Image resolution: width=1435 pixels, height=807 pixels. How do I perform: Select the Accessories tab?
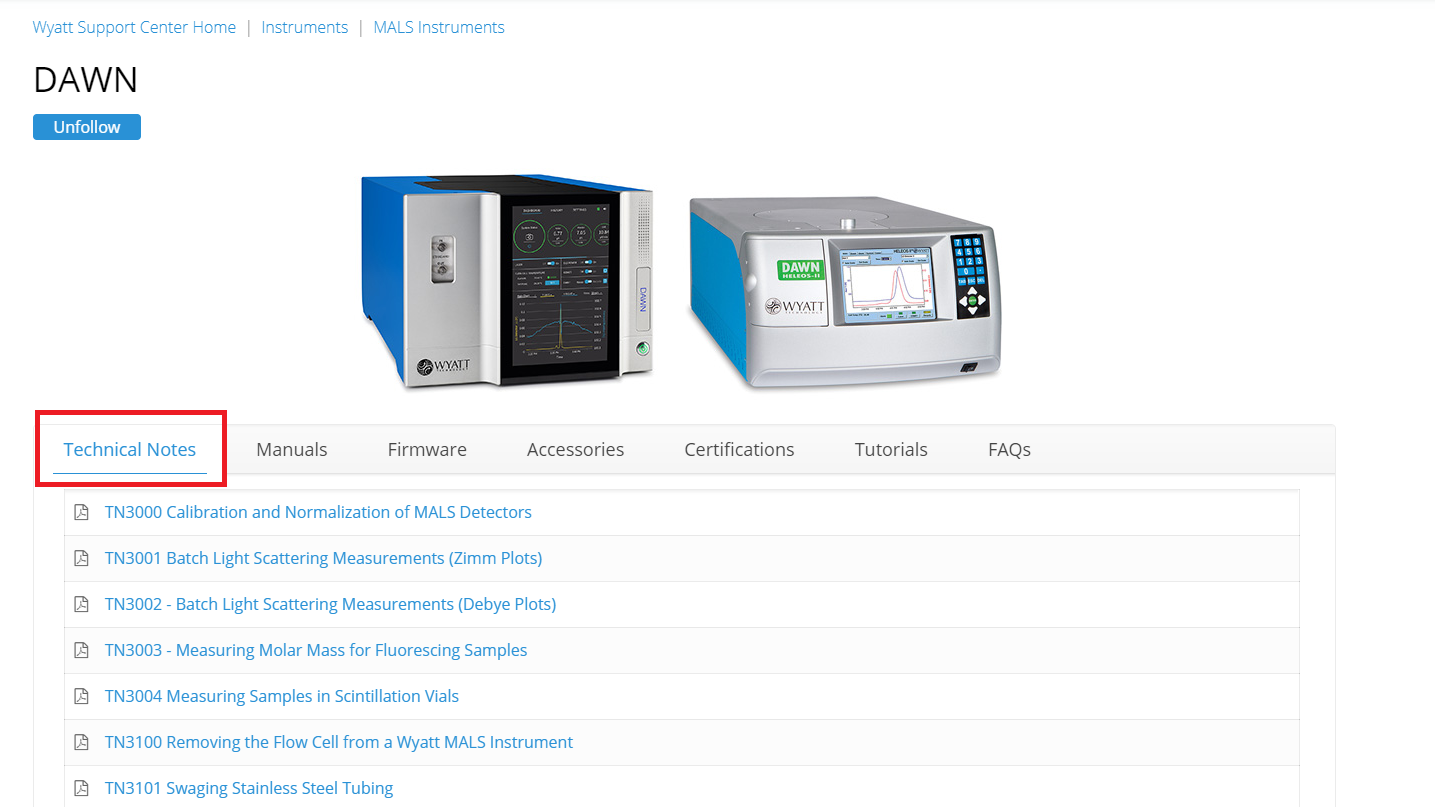click(x=575, y=449)
